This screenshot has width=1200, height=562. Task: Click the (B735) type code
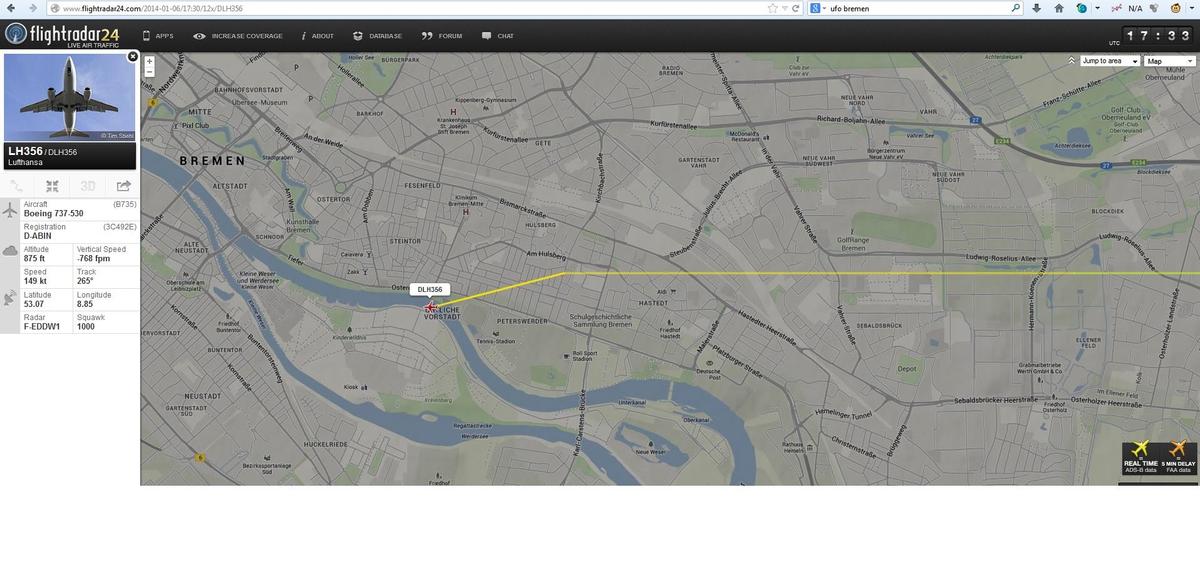(x=124, y=204)
